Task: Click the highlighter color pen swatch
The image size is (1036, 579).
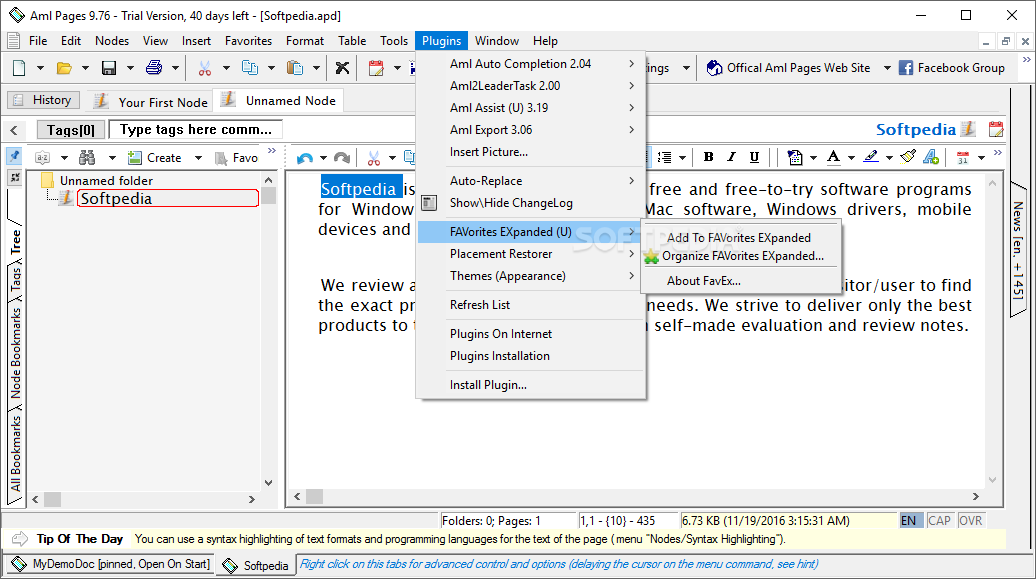Action: point(871,157)
